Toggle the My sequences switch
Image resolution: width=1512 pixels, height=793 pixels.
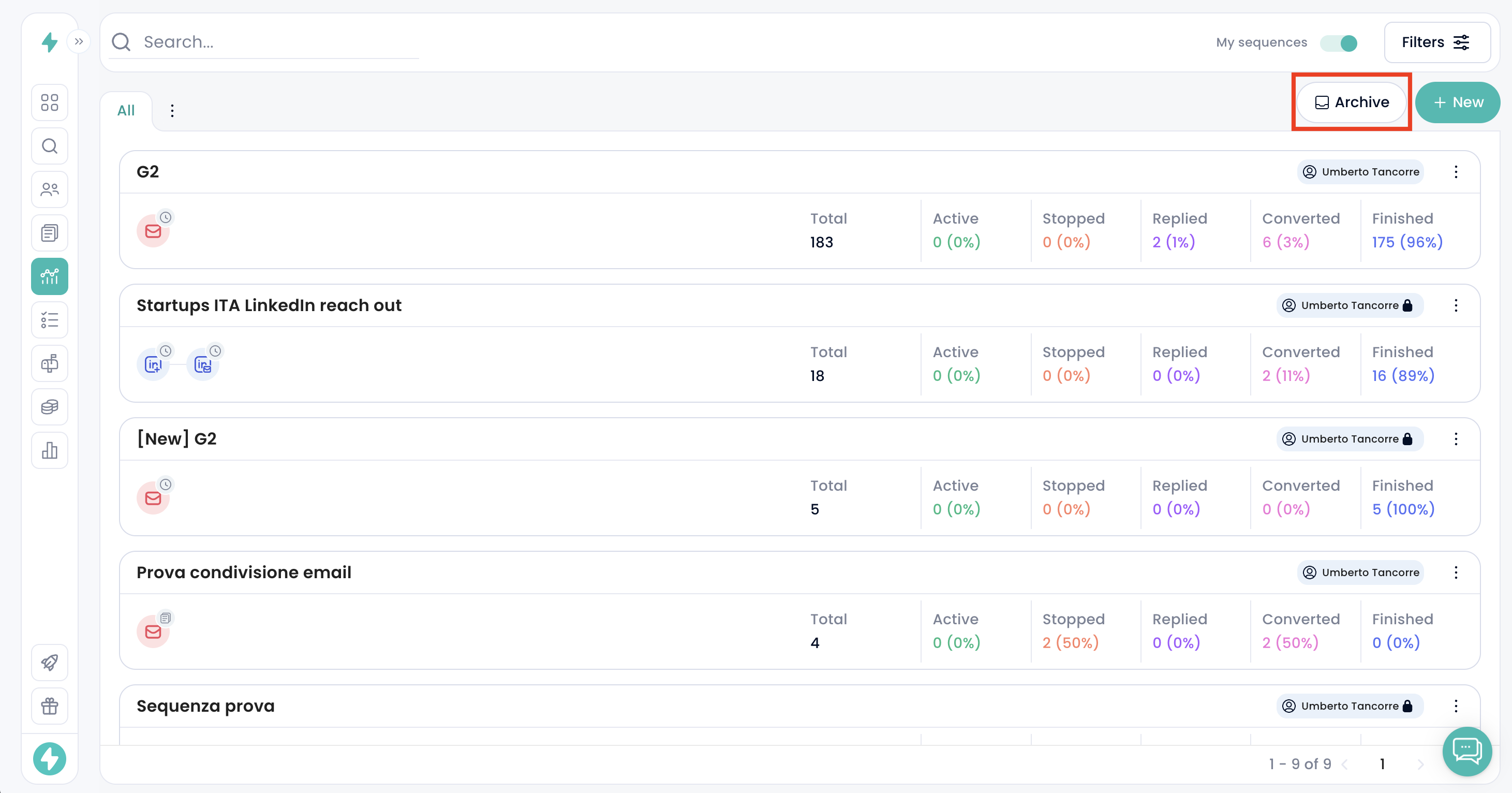pyautogui.click(x=1339, y=43)
